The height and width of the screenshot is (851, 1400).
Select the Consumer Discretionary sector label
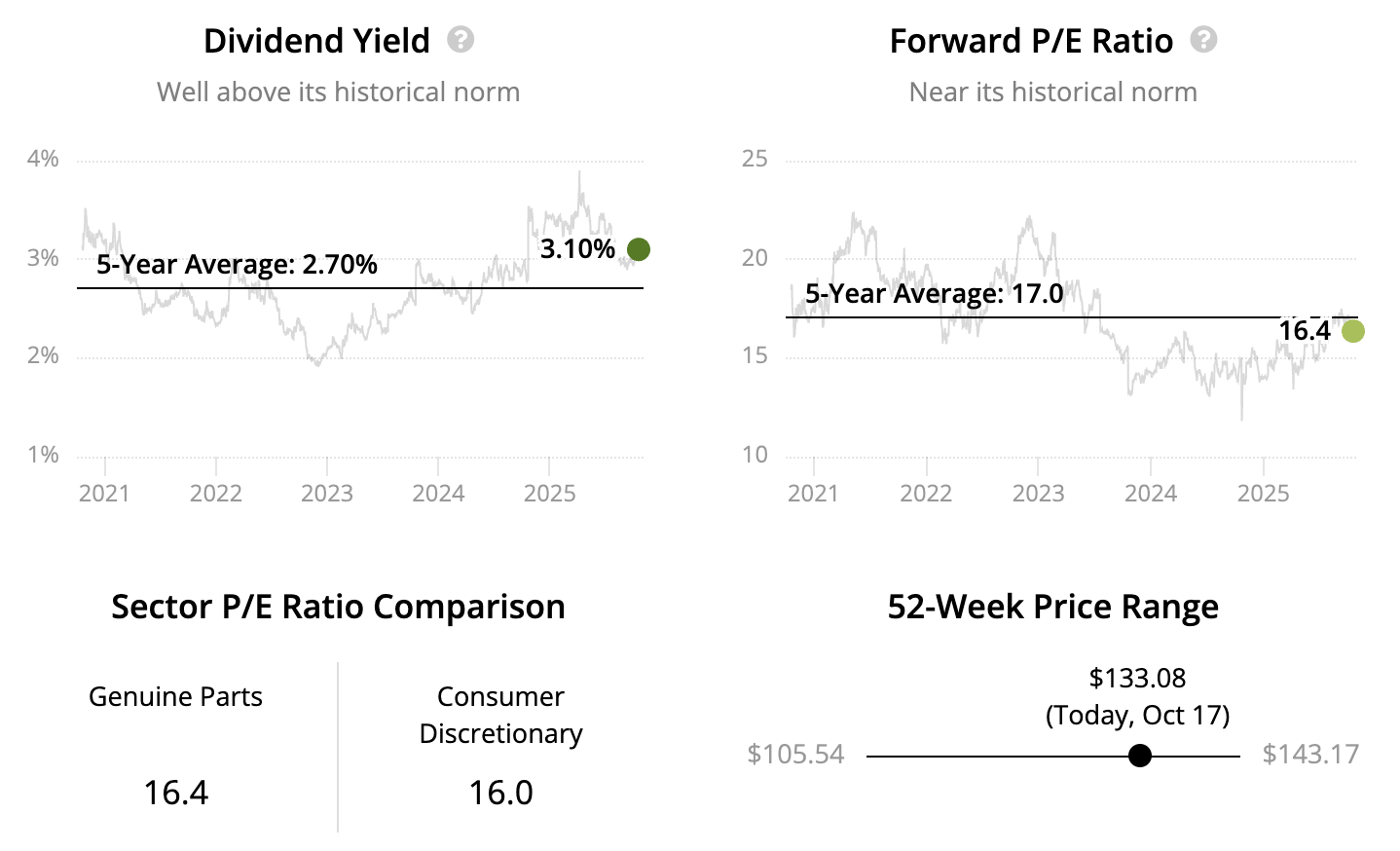click(500, 715)
